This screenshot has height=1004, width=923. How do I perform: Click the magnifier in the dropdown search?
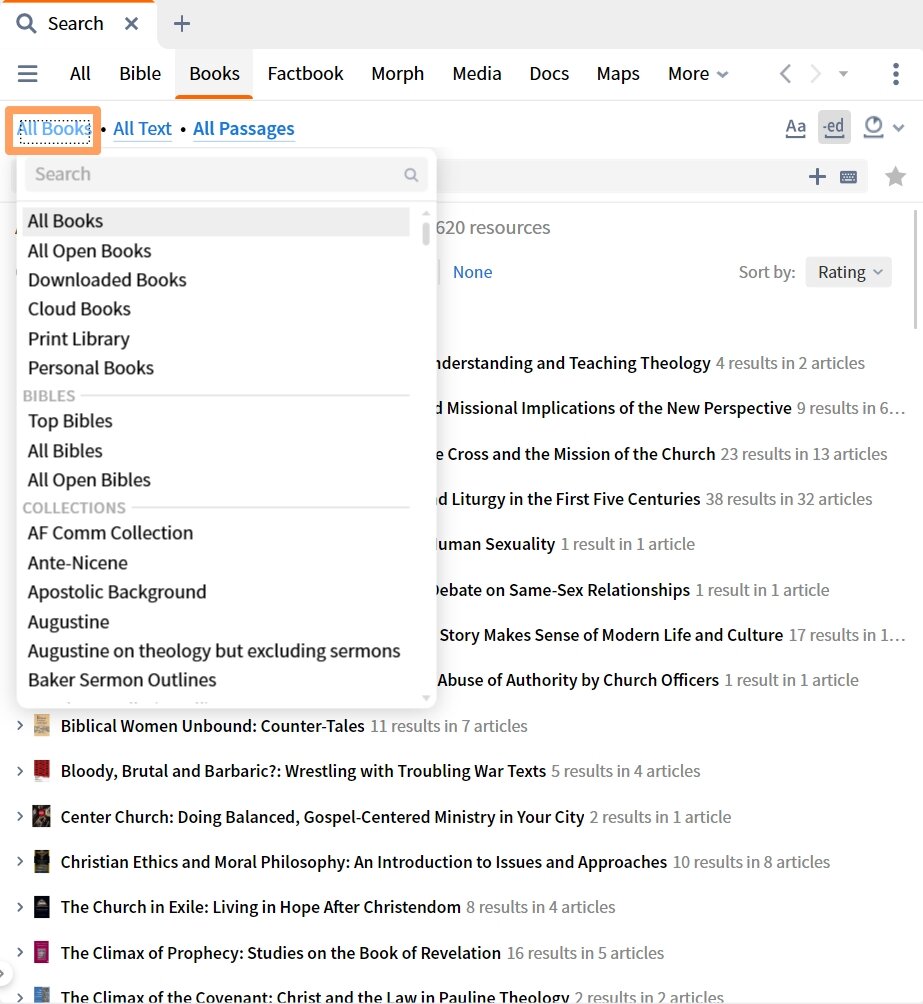click(x=411, y=174)
